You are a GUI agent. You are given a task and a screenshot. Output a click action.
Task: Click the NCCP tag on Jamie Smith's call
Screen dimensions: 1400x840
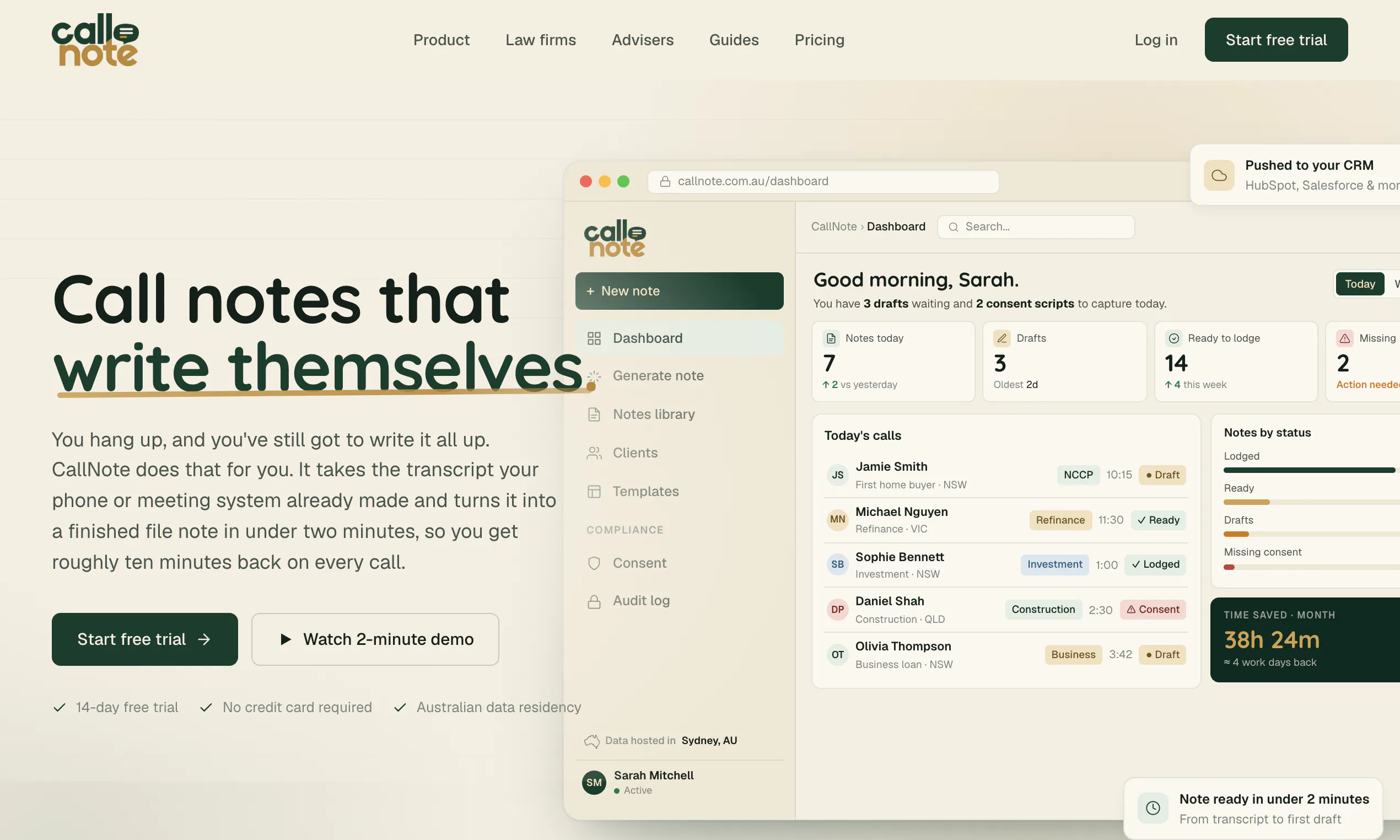click(1078, 475)
